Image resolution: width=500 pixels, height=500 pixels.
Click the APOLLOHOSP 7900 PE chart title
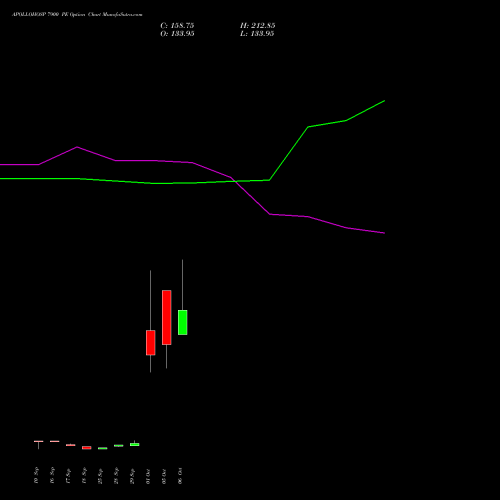77,15
